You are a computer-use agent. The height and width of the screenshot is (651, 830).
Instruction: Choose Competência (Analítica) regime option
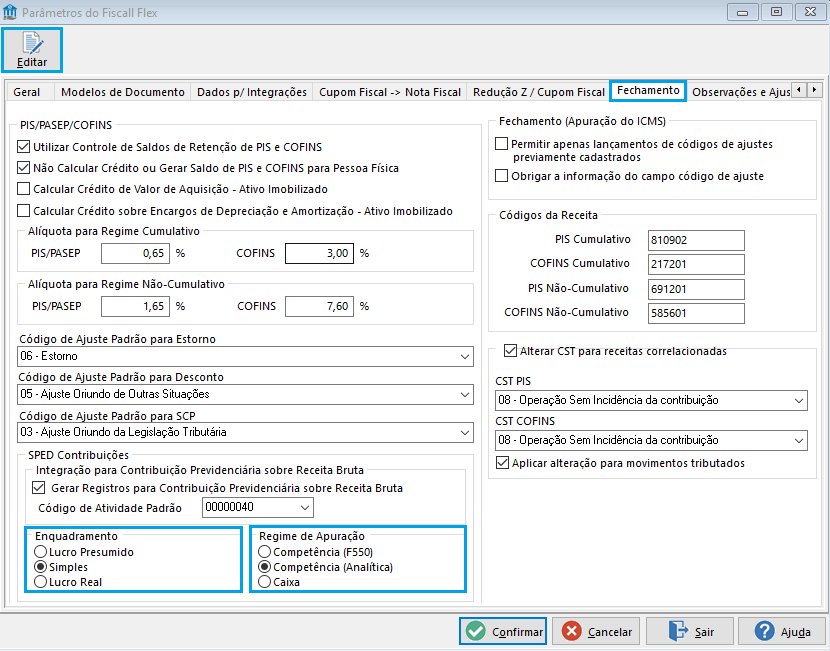tap(265, 566)
